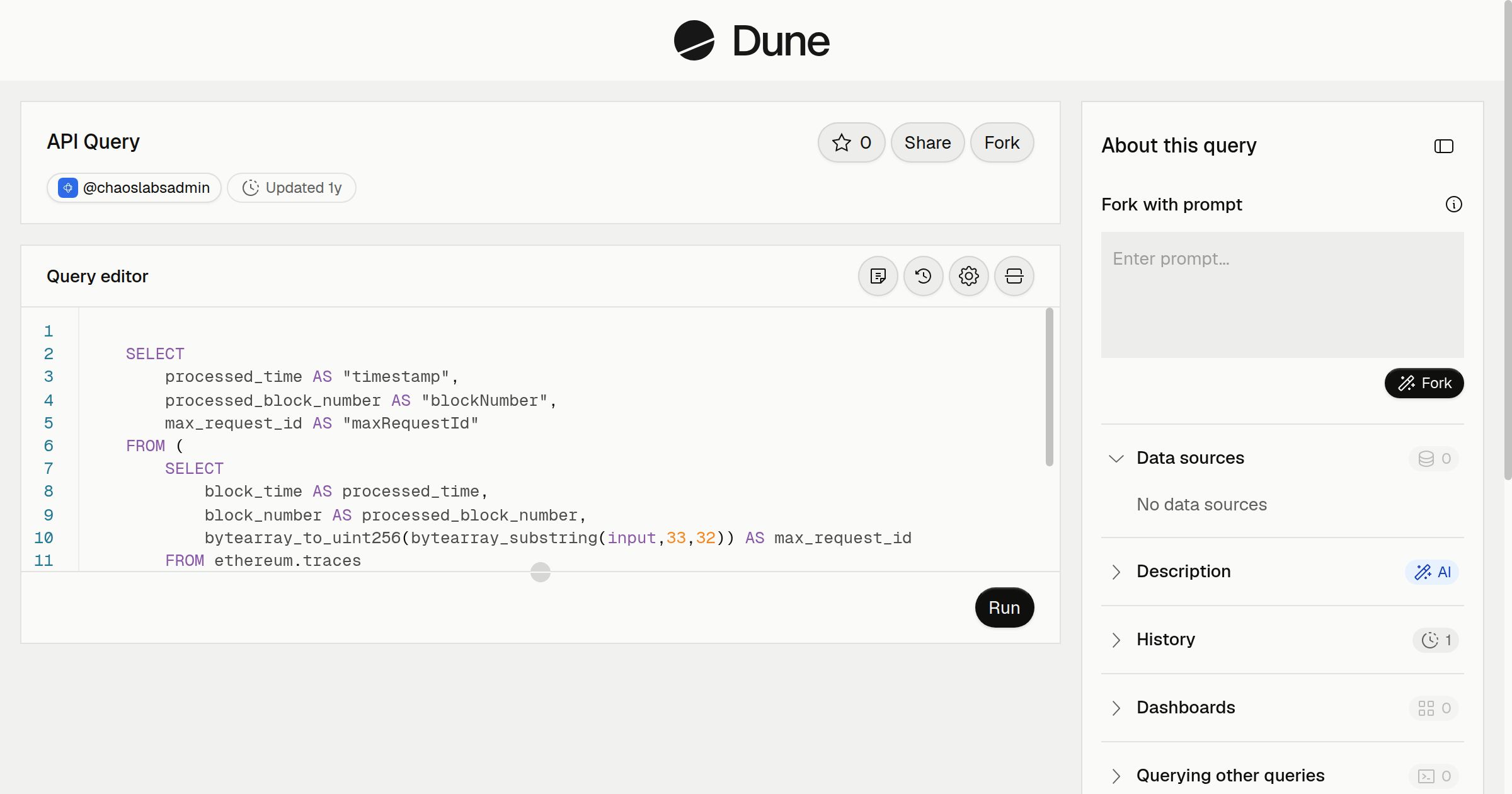Image resolution: width=1512 pixels, height=794 pixels.
Task: Click the AI description badge
Action: pos(1432,572)
